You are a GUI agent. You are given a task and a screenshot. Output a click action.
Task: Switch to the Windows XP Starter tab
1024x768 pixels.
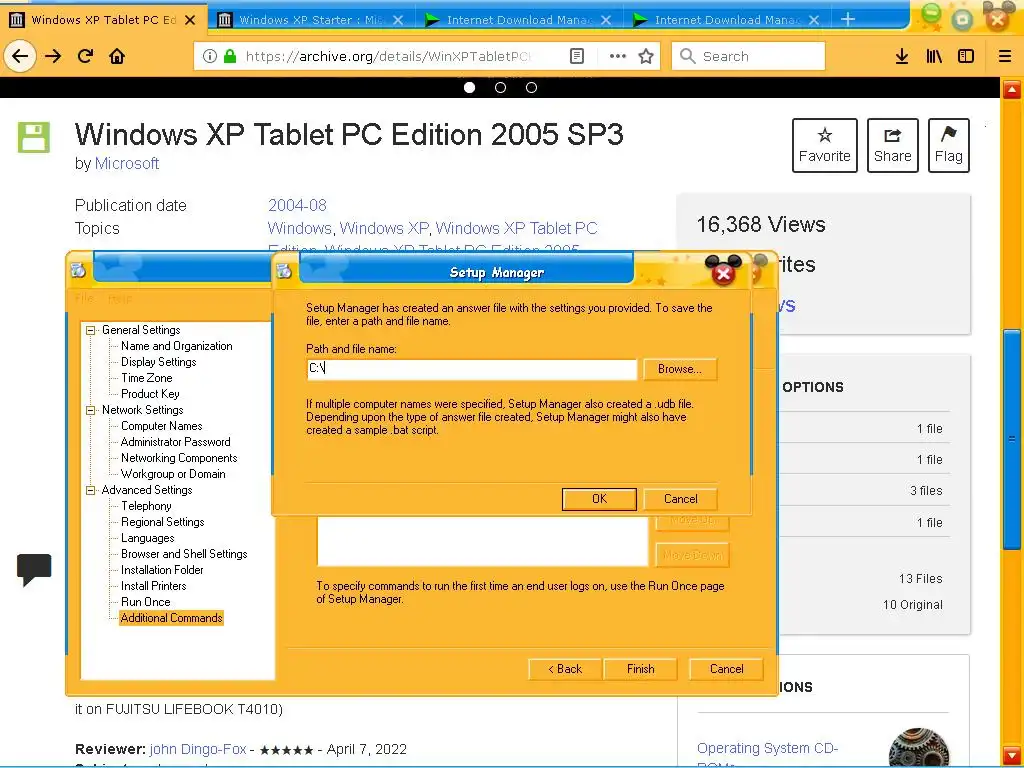312,20
